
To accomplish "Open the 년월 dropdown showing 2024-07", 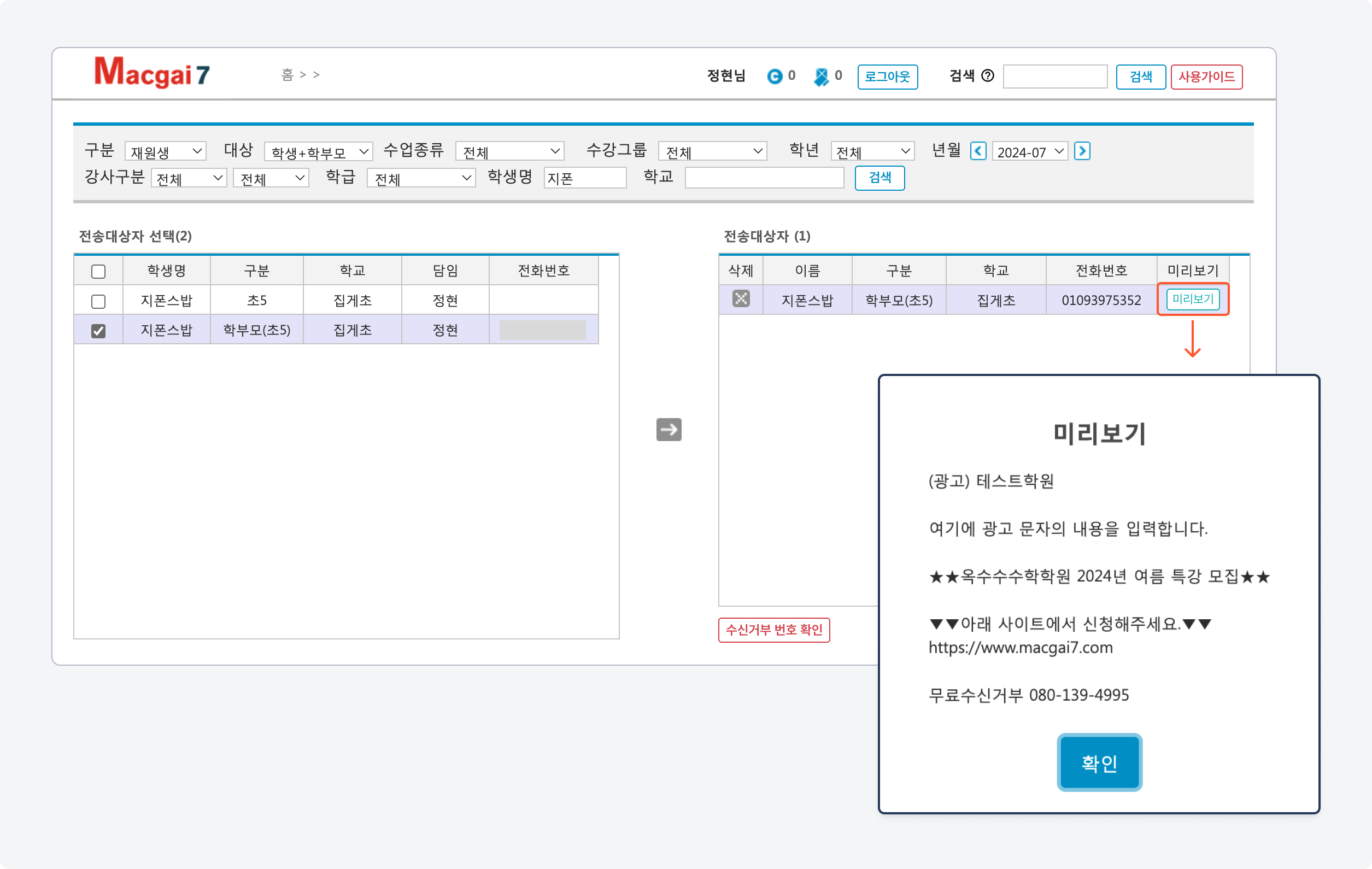I will coord(1030,151).
